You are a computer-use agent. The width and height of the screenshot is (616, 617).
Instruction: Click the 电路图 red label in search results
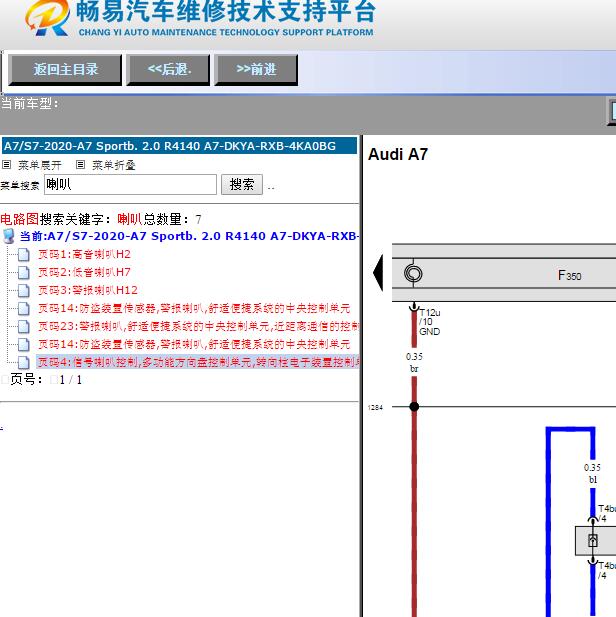pos(20,219)
